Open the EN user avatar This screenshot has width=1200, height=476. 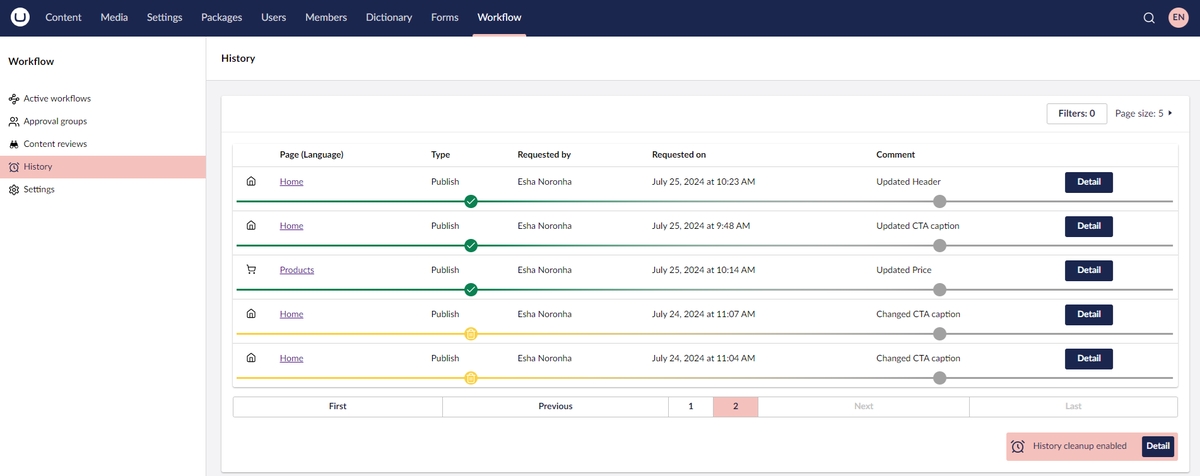click(x=1178, y=18)
